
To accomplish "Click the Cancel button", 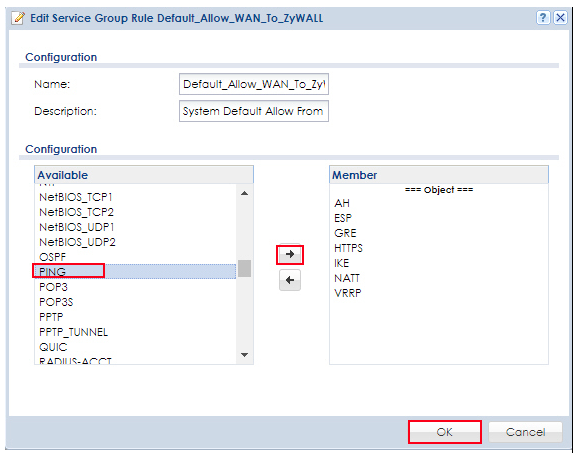I will [525, 432].
